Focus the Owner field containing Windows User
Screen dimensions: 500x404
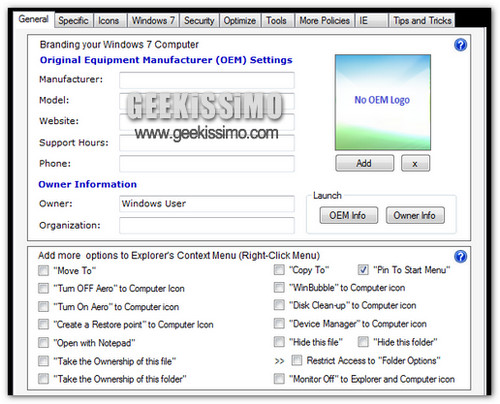pos(207,204)
